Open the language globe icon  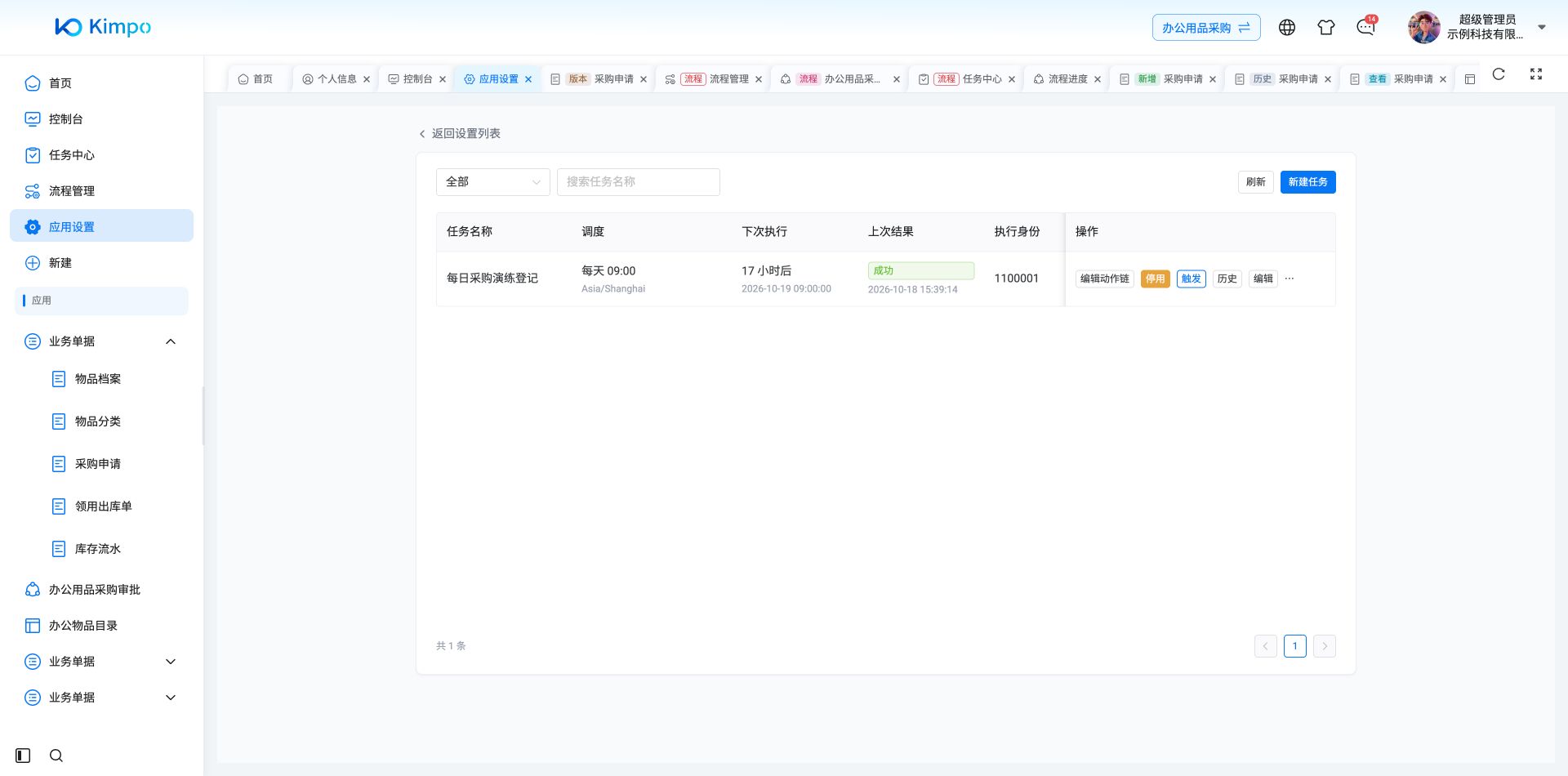[x=1287, y=27]
